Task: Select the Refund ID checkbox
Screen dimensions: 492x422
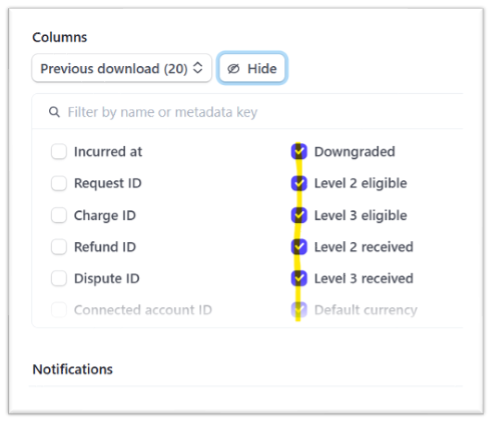Action: click(59, 247)
